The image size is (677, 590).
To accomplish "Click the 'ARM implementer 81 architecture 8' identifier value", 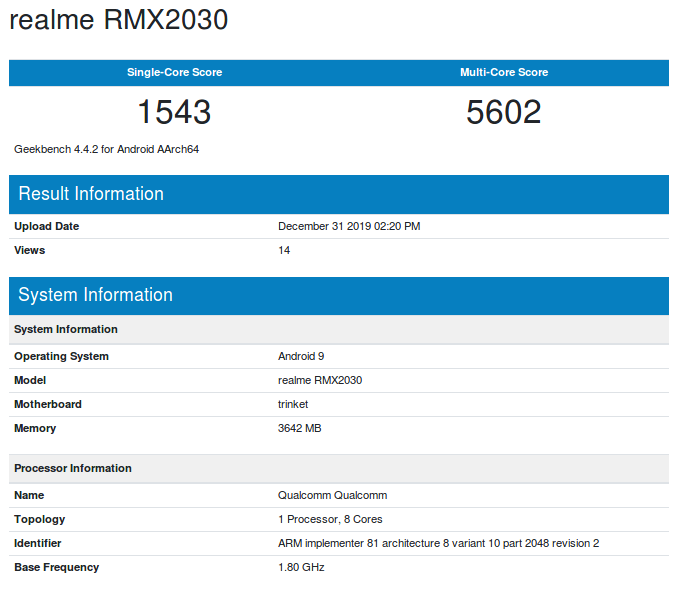I will (439, 543).
